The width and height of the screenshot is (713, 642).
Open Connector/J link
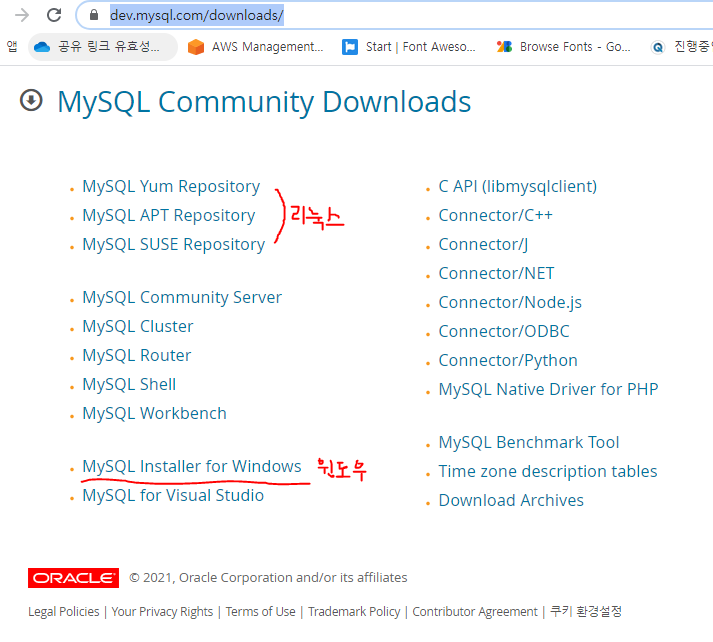[483, 245]
